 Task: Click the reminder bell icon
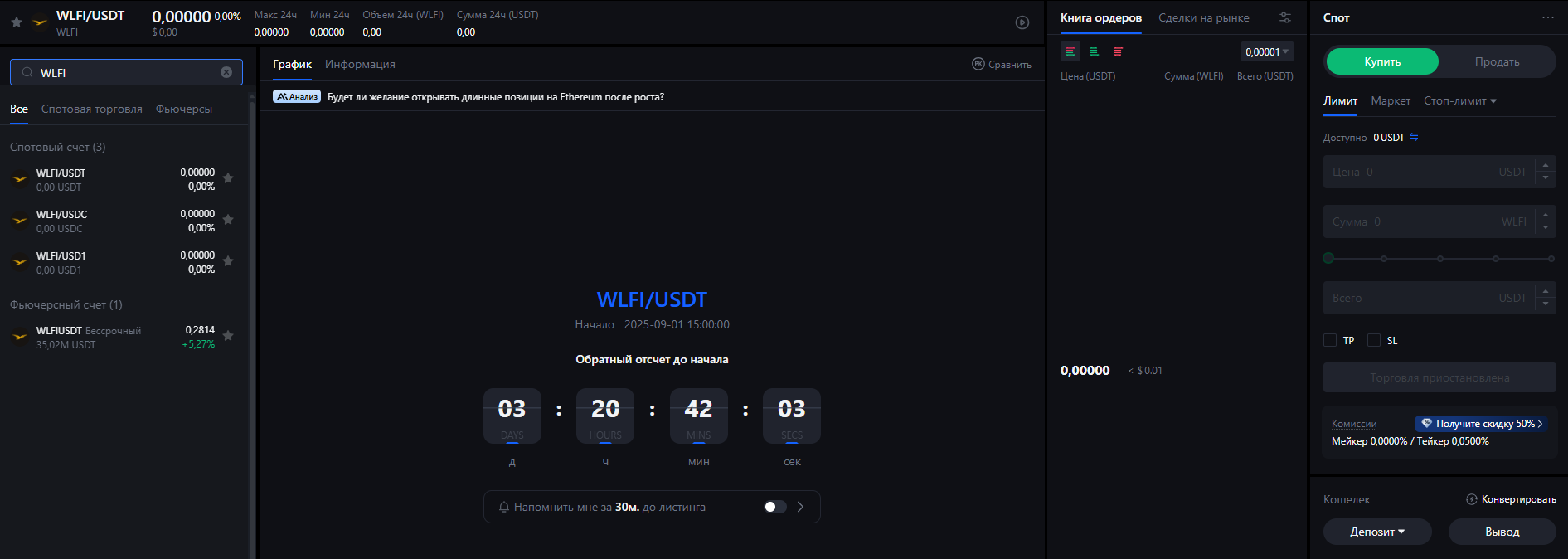pos(503,507)
